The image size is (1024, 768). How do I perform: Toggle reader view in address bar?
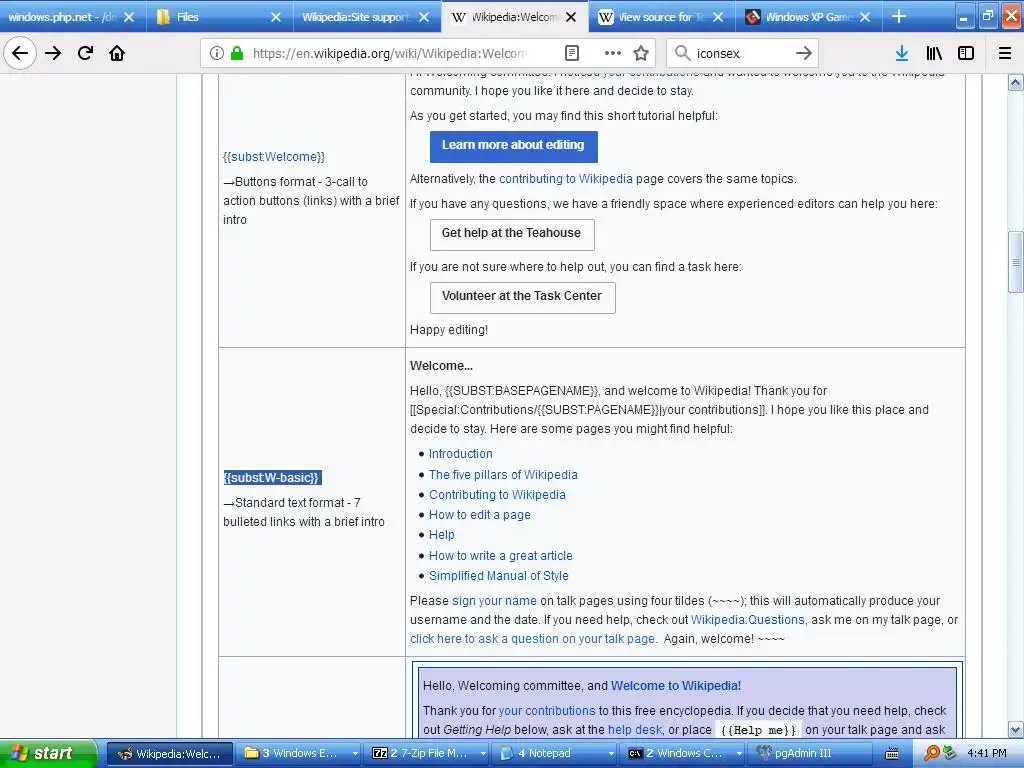point(571,53)
